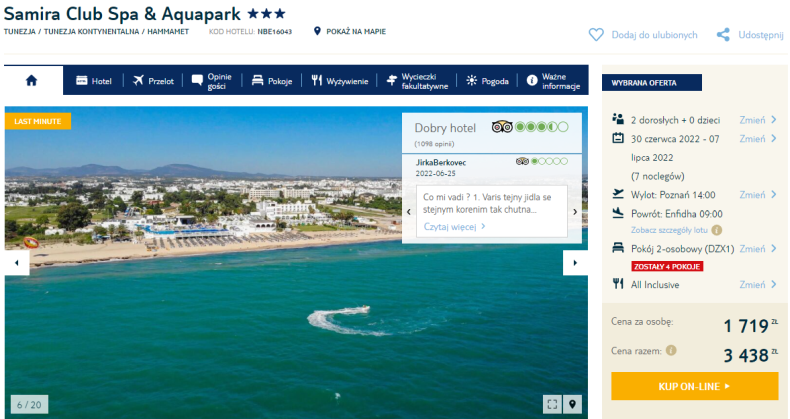Change travel dates via Zmień
Screen dimensions: 790x419
758,138
